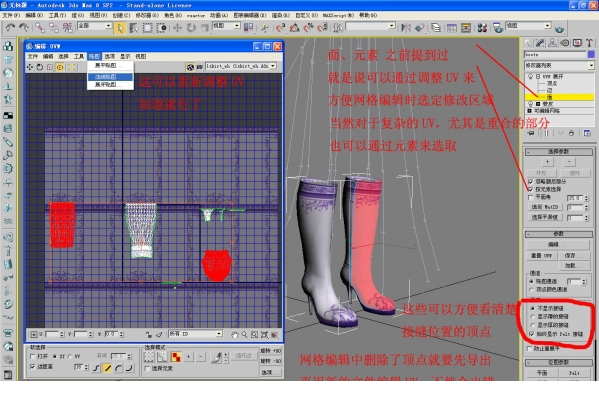Toggle the 忽略背面部分 checkbox
599x396 pixels.
click(530, 181)
